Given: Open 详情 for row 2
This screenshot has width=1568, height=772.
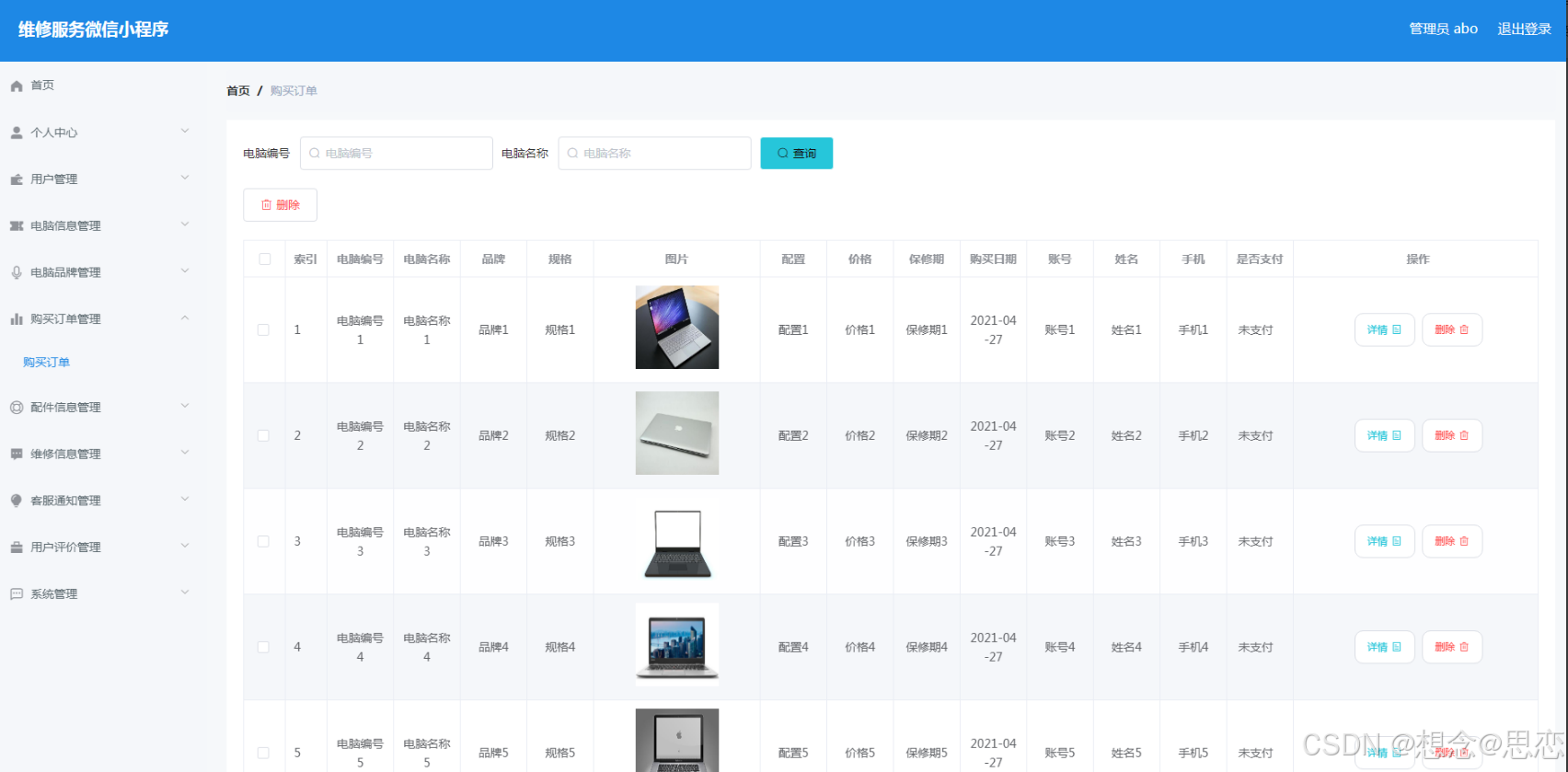Looking at the screenshot, I should point(1385,435).
